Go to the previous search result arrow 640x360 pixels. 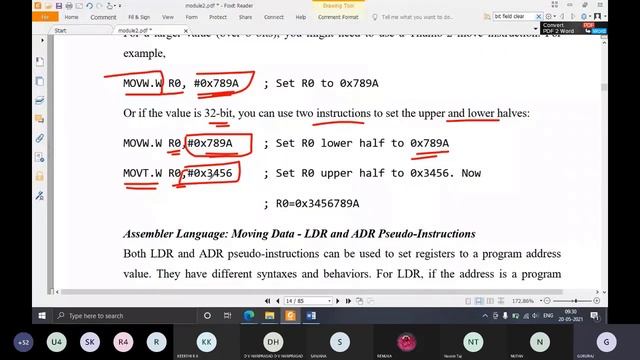(562, 16)
